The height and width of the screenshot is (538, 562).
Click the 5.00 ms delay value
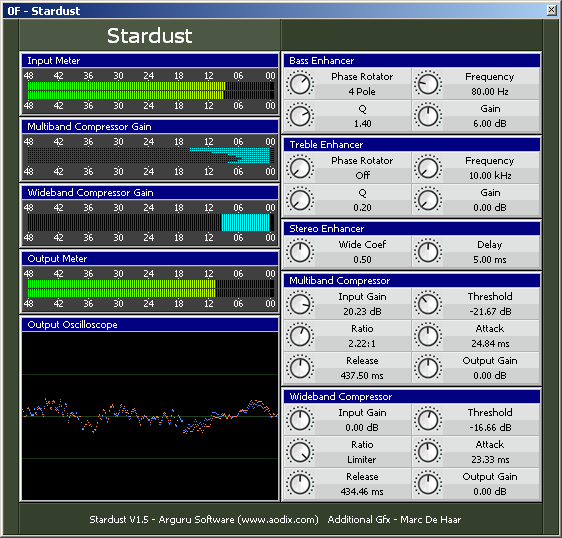[490, 260]
